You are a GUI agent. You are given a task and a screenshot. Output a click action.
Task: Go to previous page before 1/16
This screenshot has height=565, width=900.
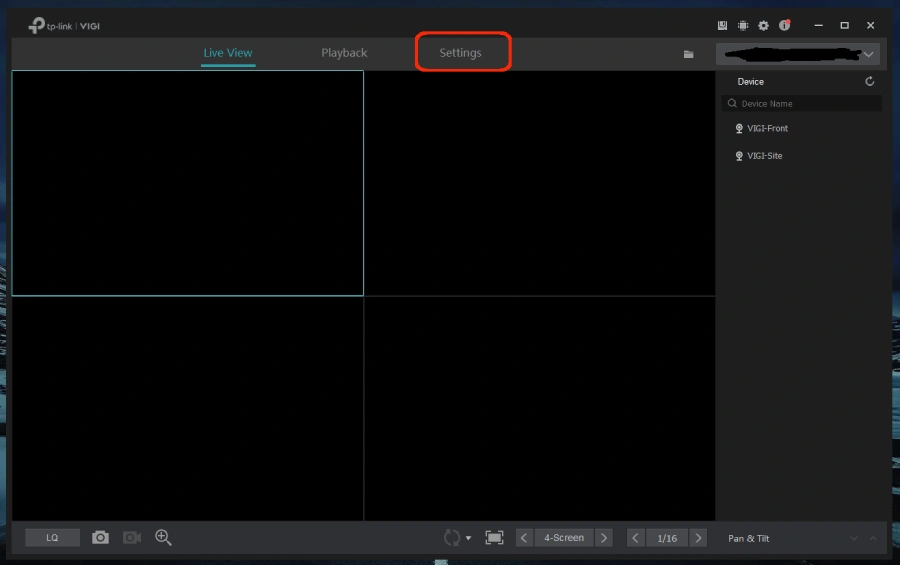pyautogui.click(x=635, y=538)
